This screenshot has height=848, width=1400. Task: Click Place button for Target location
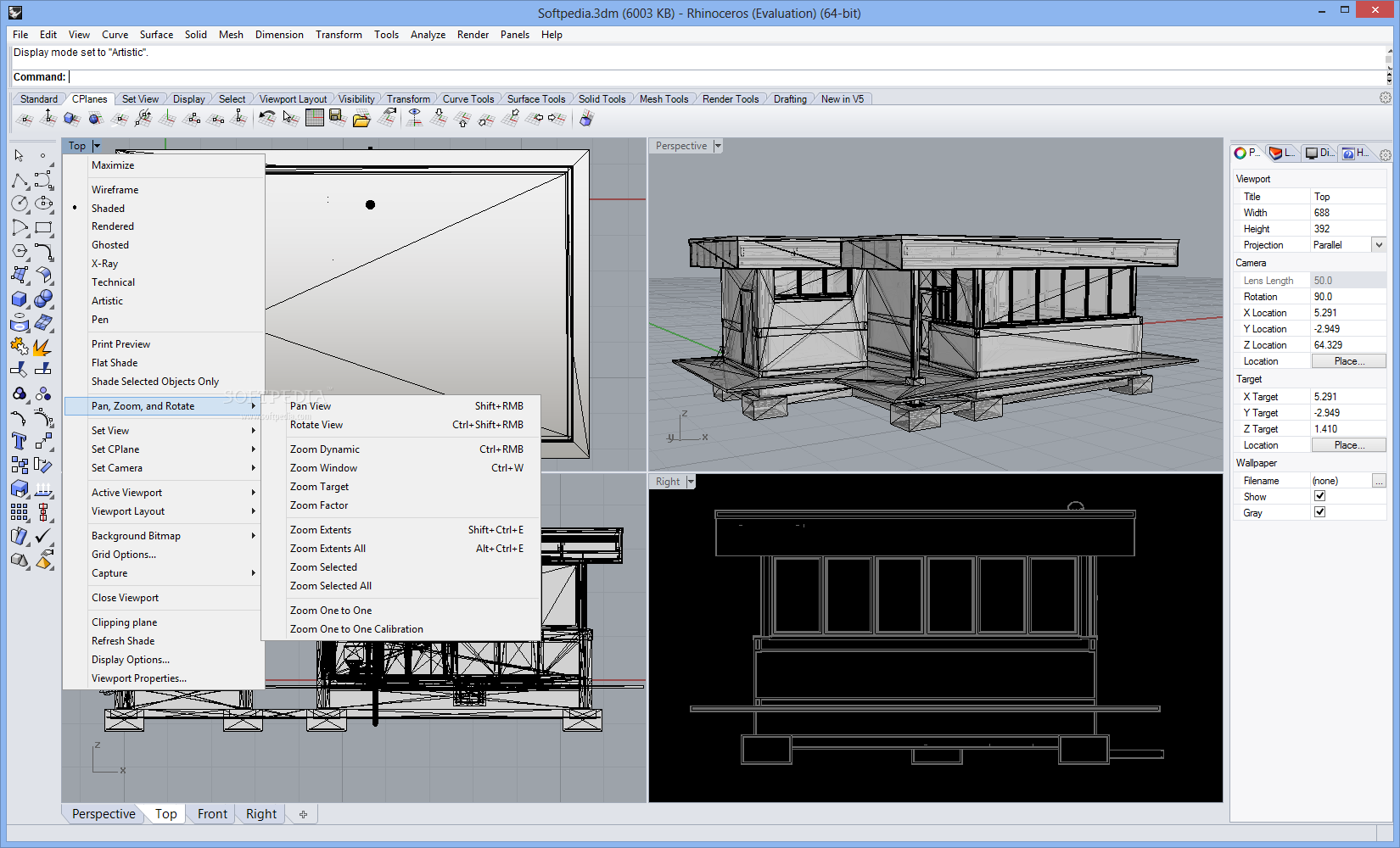click(1348, 445)
